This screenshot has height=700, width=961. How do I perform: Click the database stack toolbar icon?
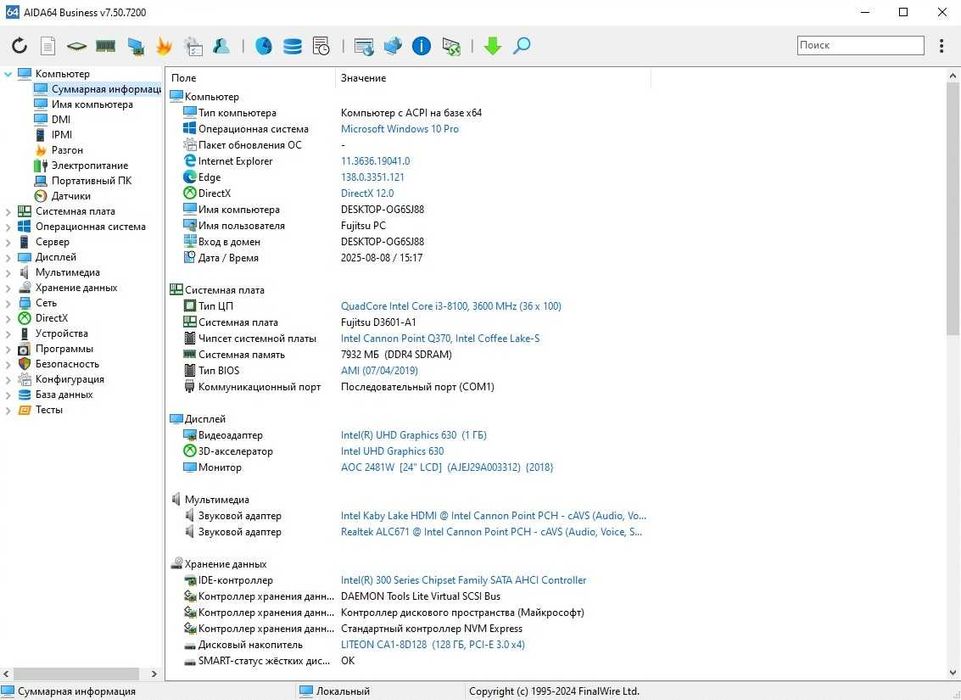(292, 46)
